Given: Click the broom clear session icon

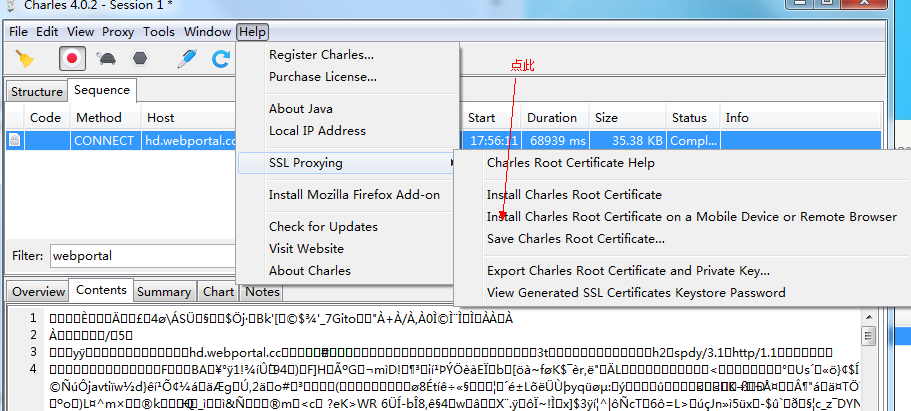Looking at the screenshot, I should coord(24,58).
